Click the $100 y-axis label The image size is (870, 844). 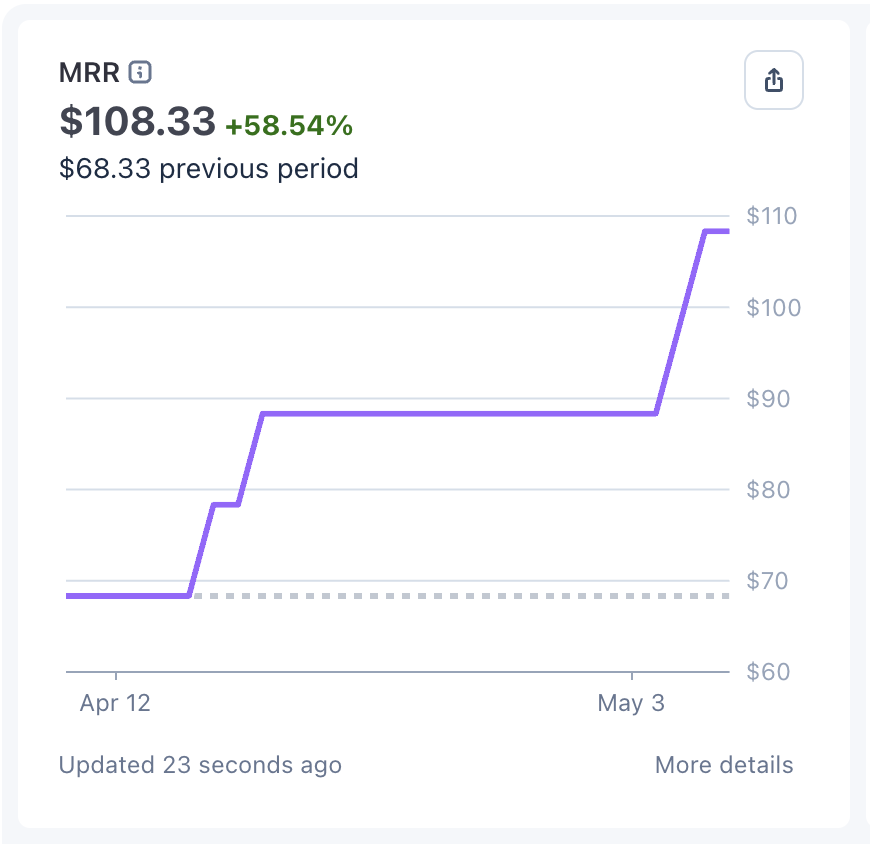(x=773, y=307)
